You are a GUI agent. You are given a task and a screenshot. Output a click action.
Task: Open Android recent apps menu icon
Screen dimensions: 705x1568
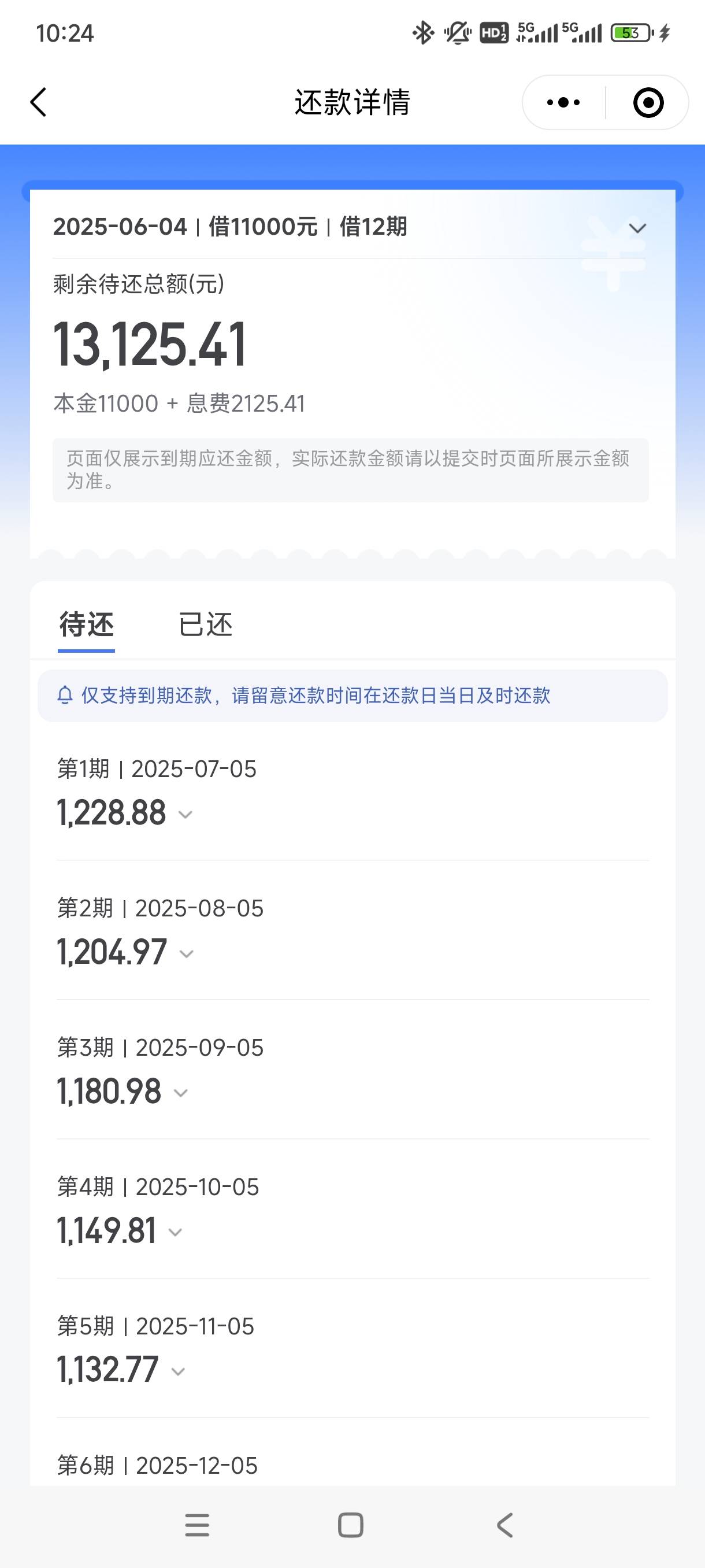197,1525
